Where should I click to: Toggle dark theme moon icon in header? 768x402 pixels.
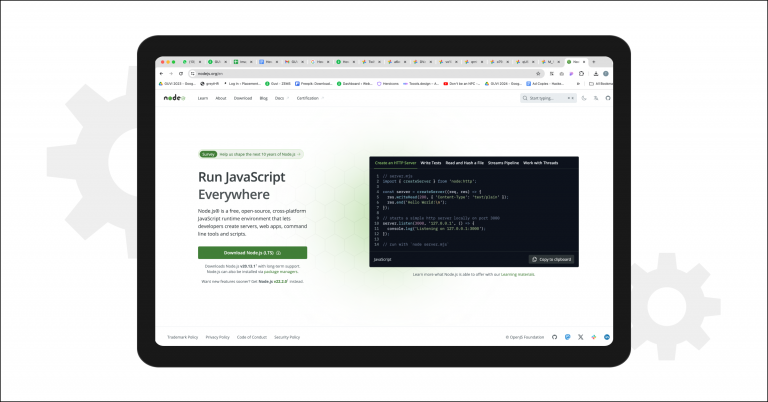pos(584,98)
